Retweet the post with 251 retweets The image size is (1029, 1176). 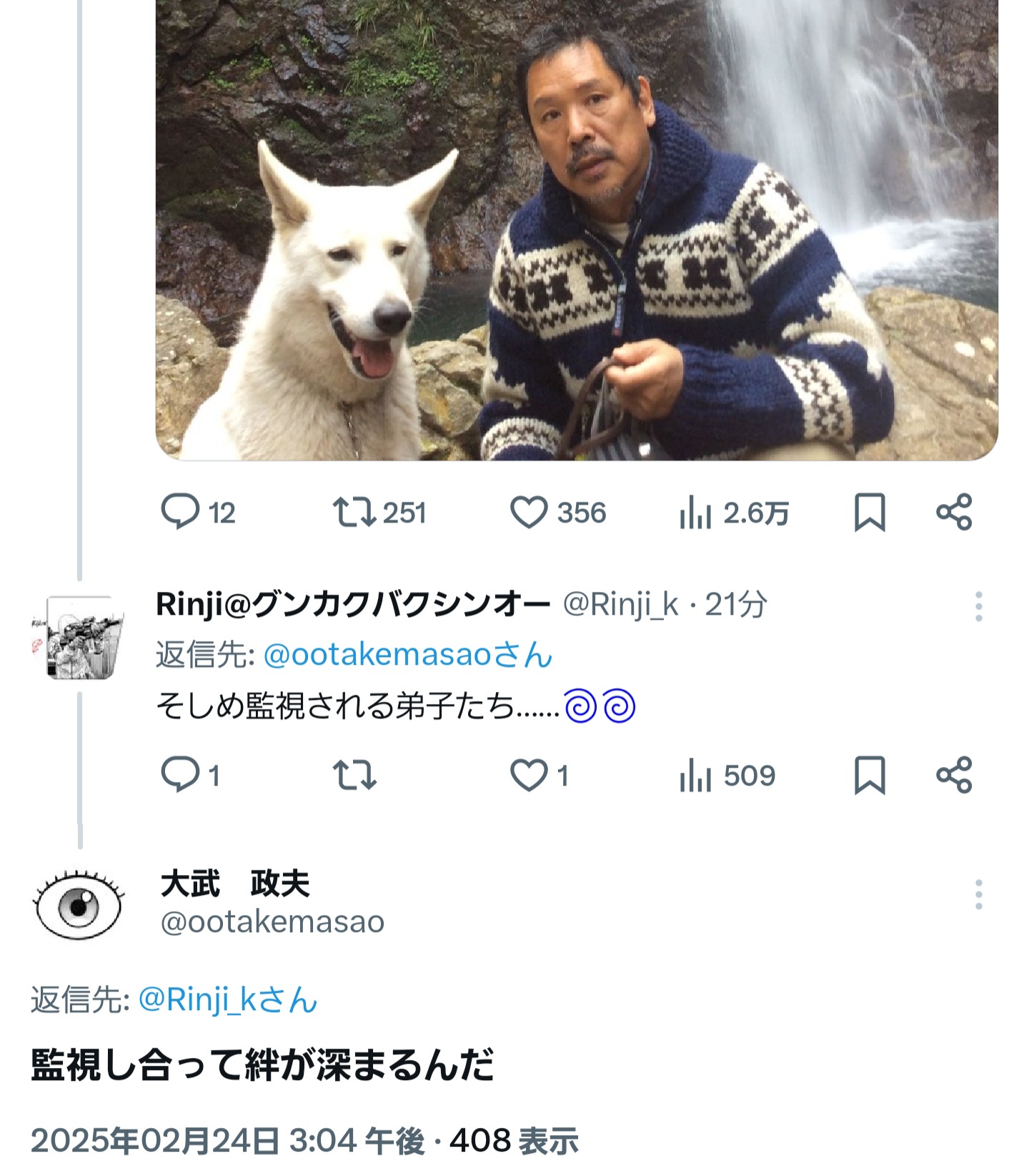pyautogui.click(x=379, y=513)
